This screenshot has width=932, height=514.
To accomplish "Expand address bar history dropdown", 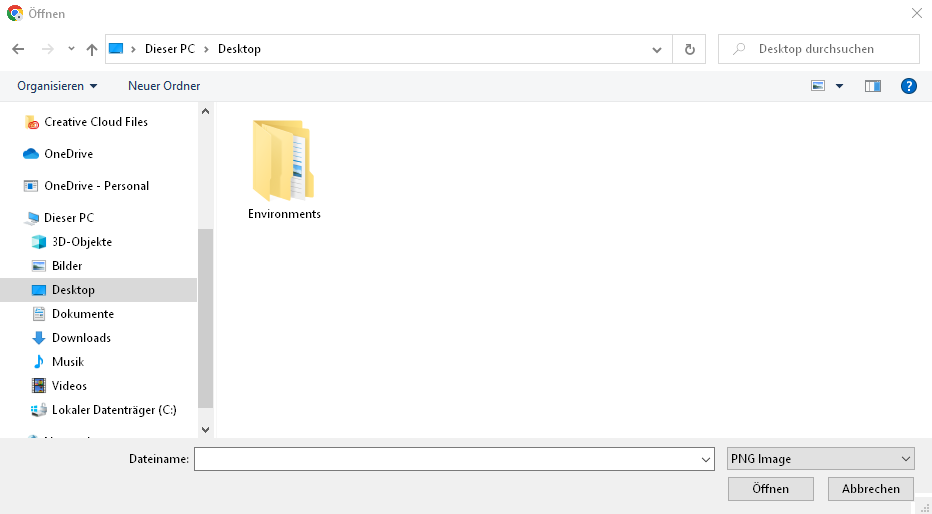I will pyautogui.click(x=657, y=49).
